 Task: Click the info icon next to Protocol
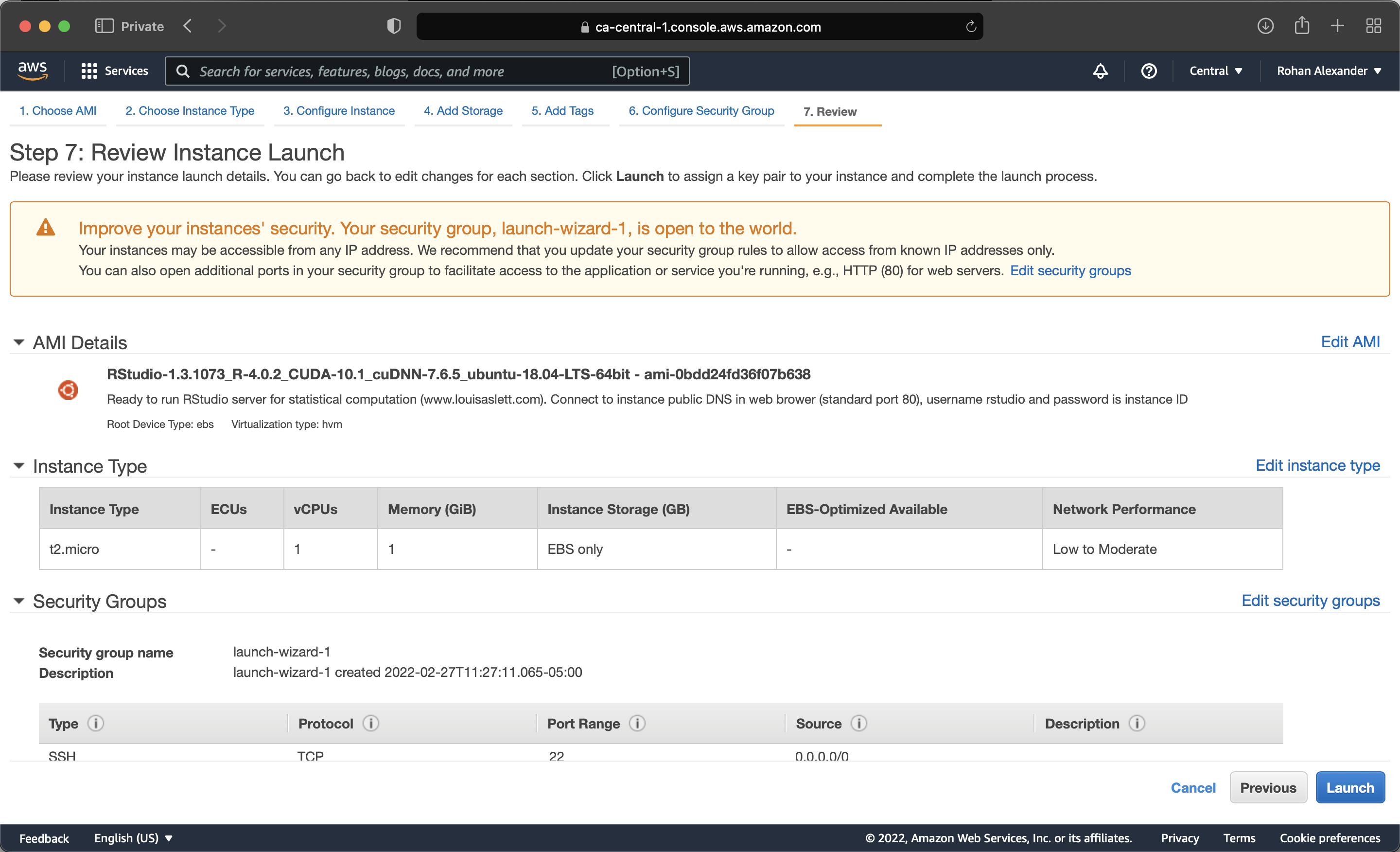point(371,723)
